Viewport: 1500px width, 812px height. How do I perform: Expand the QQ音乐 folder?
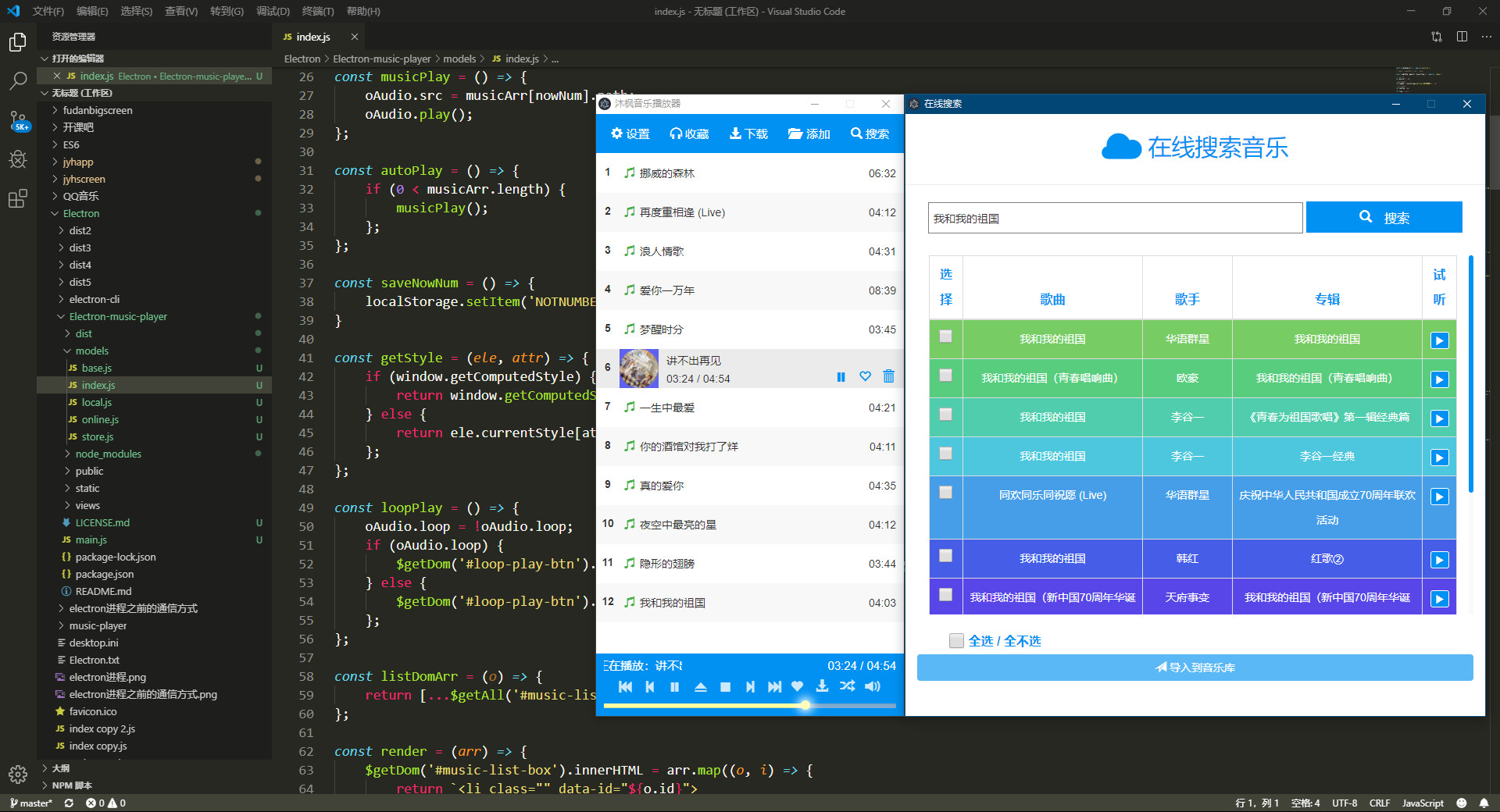155,196
